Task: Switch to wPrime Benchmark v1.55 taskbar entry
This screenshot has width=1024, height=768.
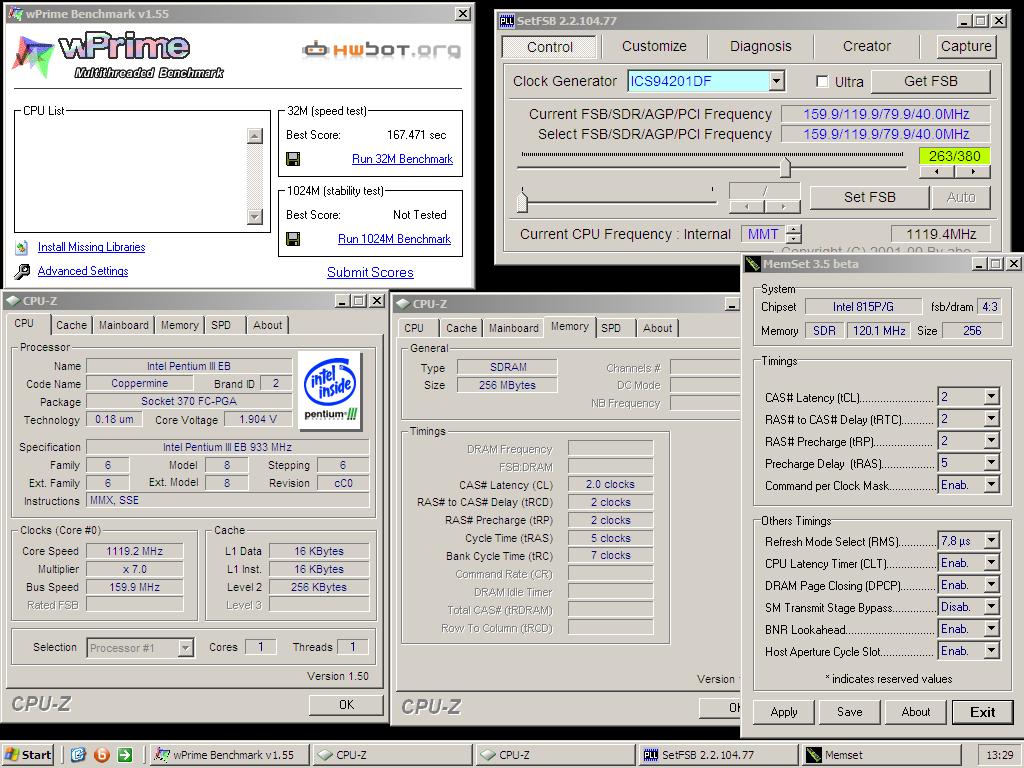Action: (x=229, y=755)
